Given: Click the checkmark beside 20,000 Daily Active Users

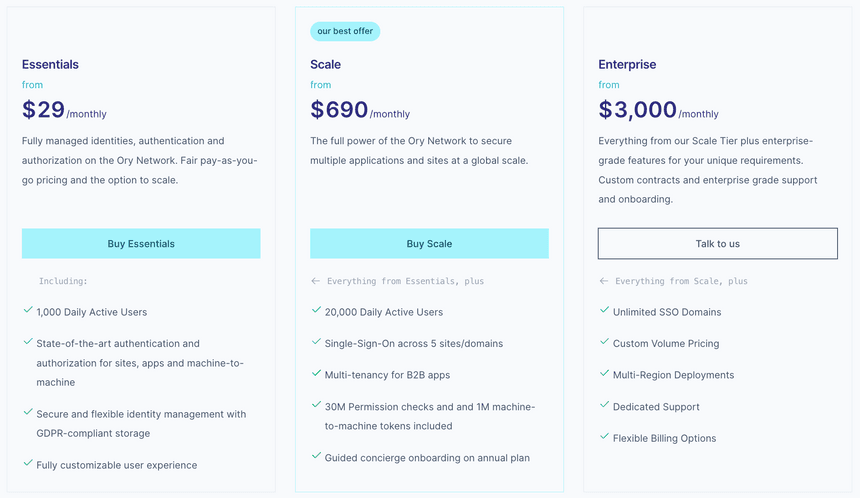Looking at the screenshot, I should [316, 311].
